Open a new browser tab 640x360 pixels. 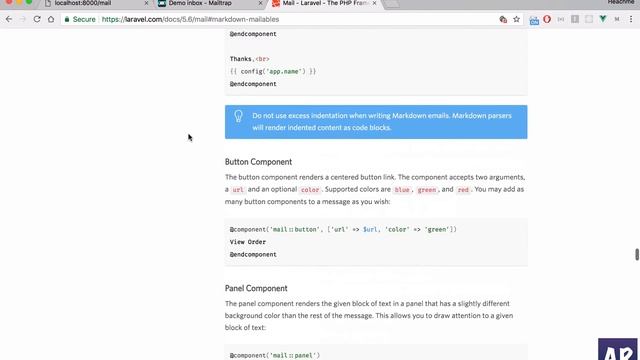click(x=391, y=3)
